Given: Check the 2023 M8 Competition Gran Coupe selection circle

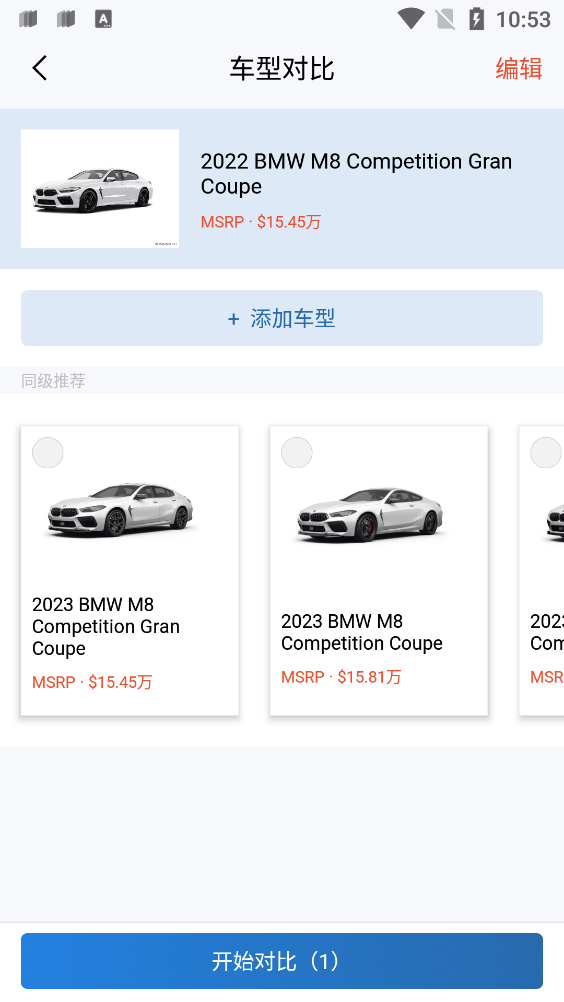Looking at the screenshot, I should (48, 452).
